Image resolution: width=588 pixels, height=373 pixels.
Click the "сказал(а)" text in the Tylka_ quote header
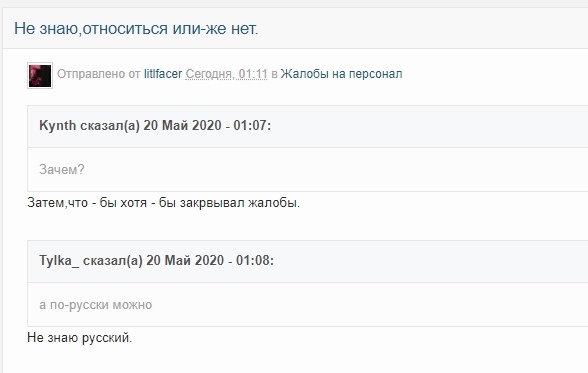112,260
